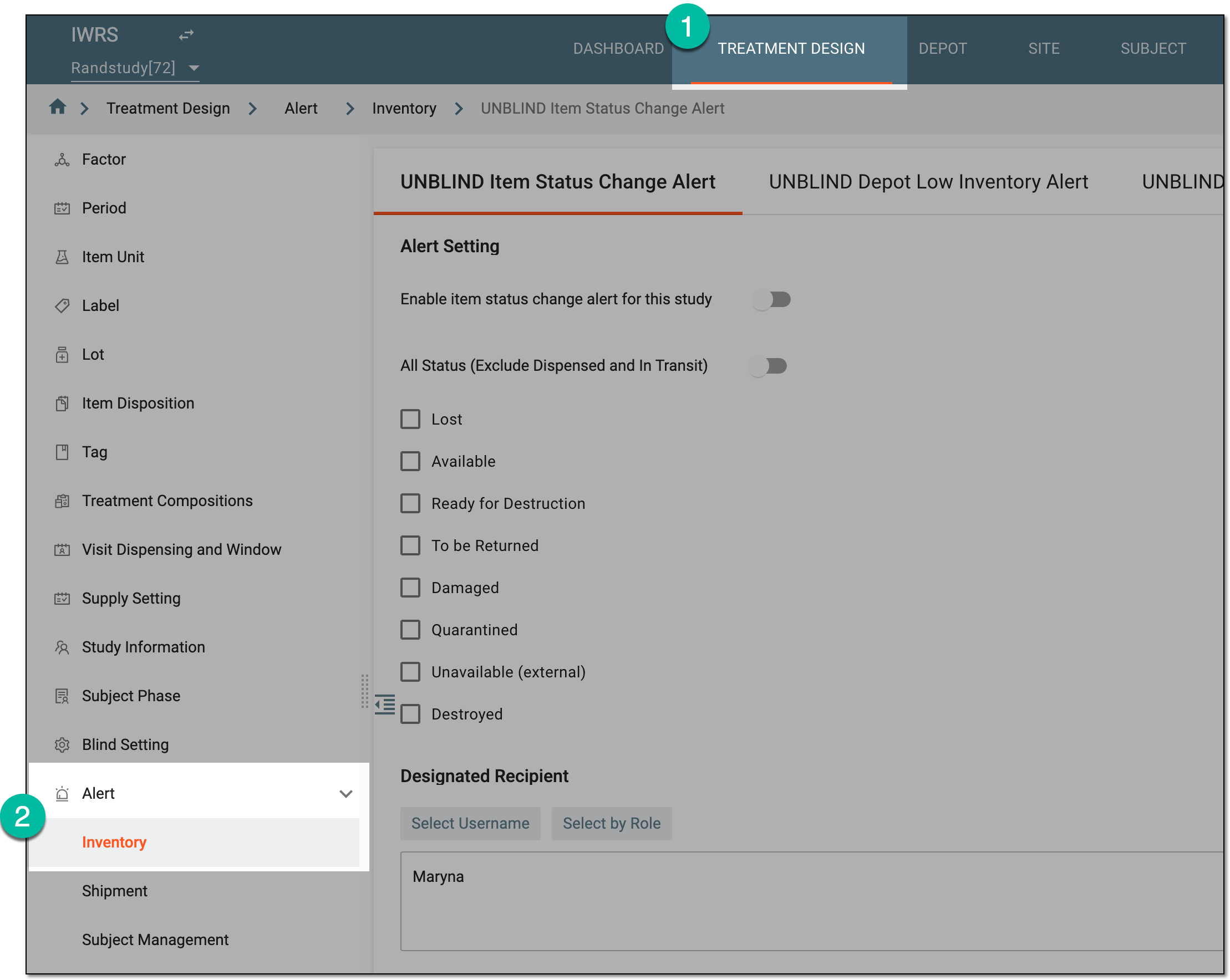Click the Supply Setting icon

(x=62, y=599)
